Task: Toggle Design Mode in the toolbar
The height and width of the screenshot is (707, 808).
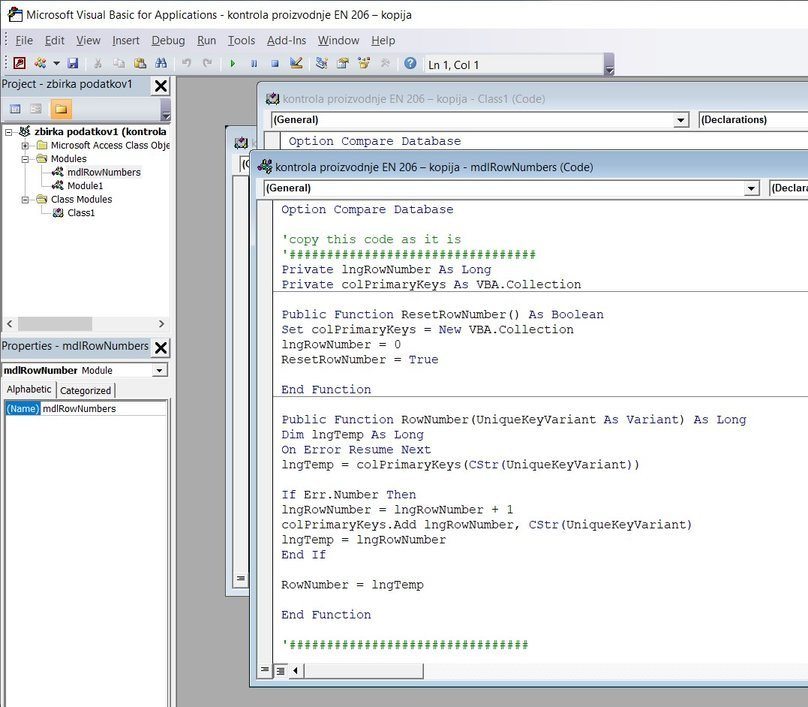Action: 296,63
